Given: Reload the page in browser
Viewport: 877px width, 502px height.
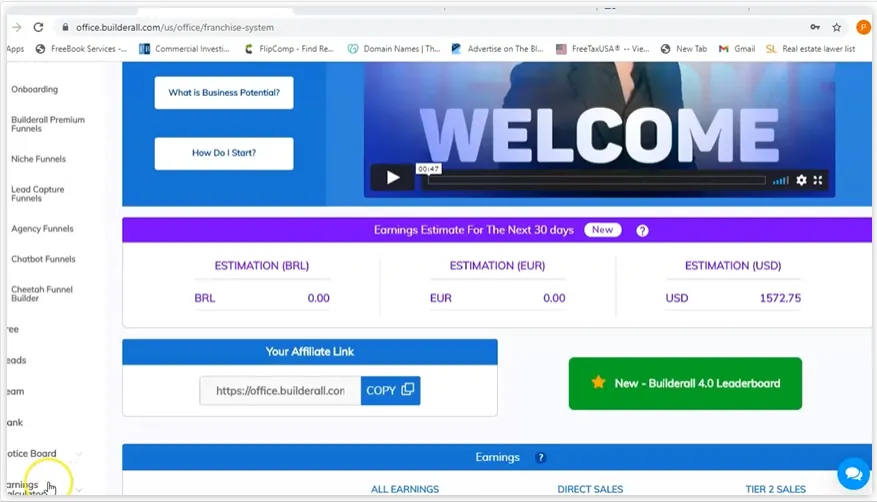Looking at the screenshot, I should (38, 27).
